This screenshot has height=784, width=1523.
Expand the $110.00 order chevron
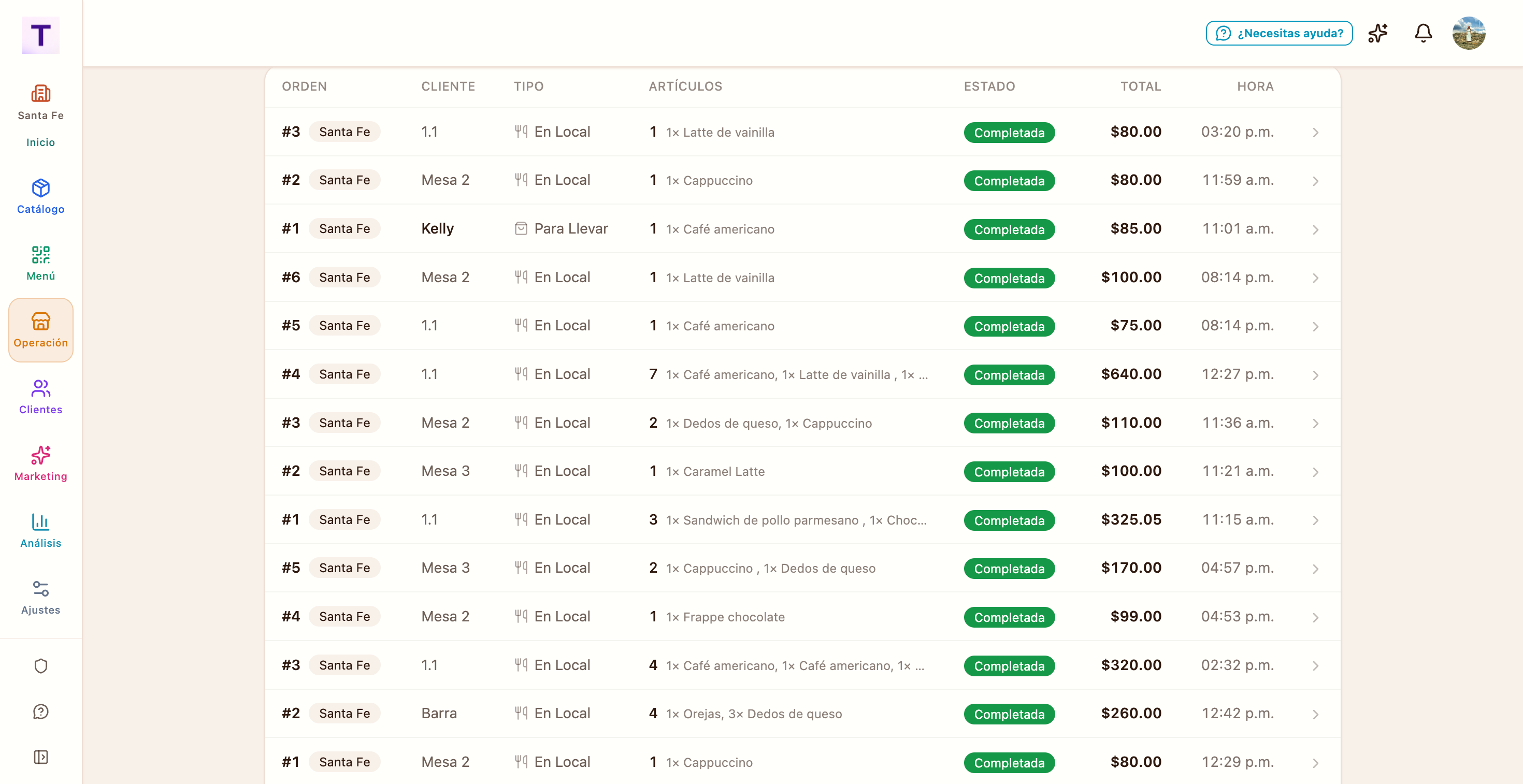coord(1315,423)
